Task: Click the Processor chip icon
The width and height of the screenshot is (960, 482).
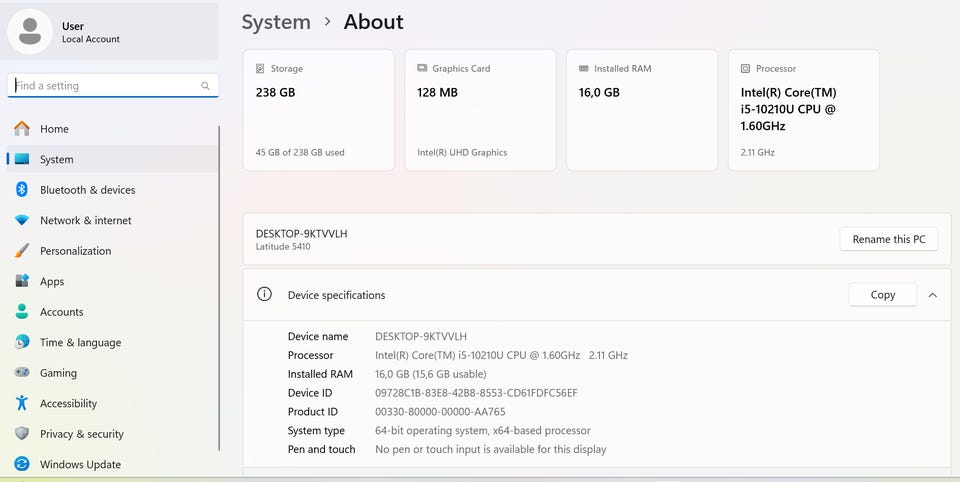Action: click(x=745, y=69)
